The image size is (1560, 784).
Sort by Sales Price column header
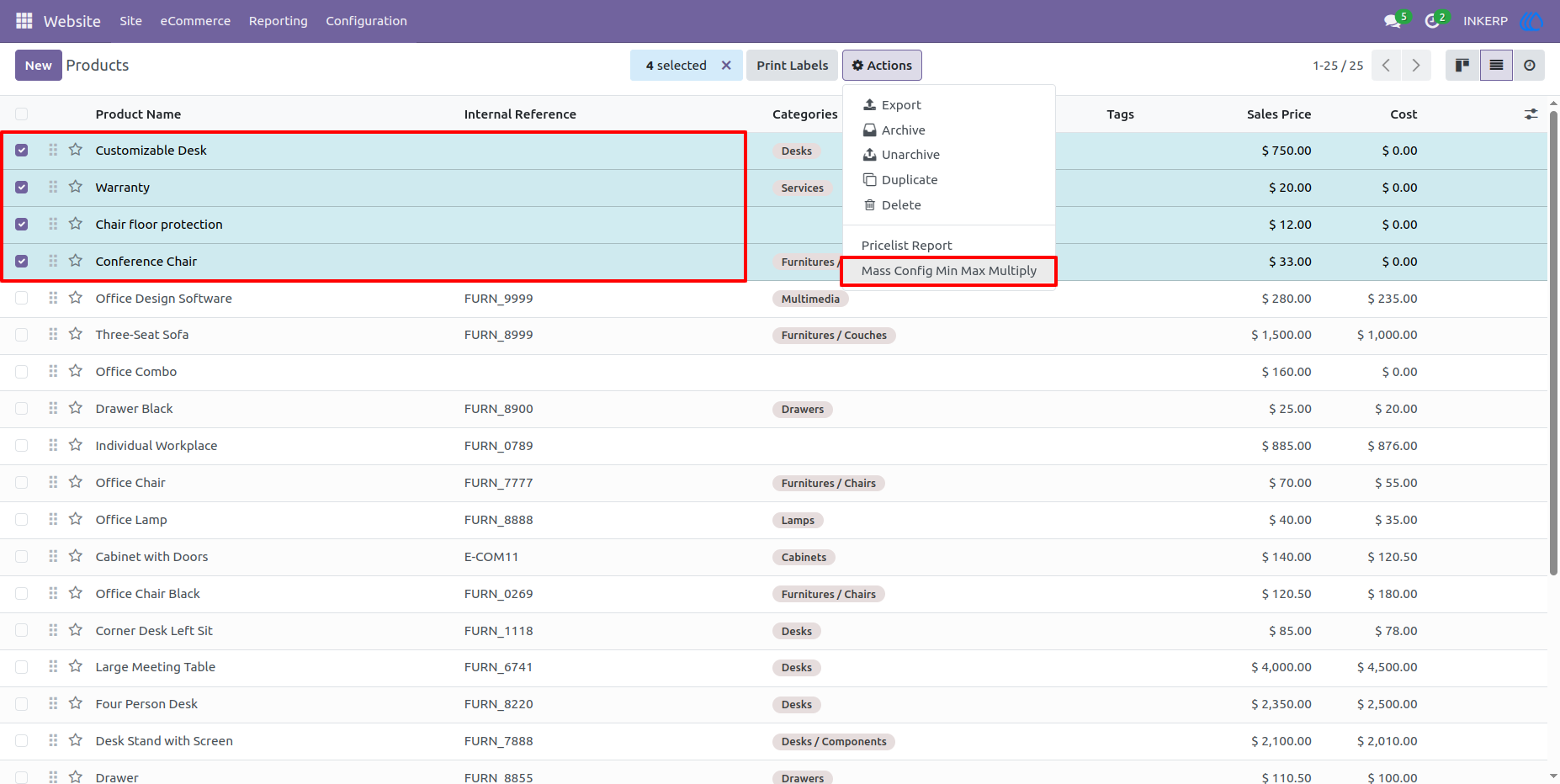(x=1279, y=114)
